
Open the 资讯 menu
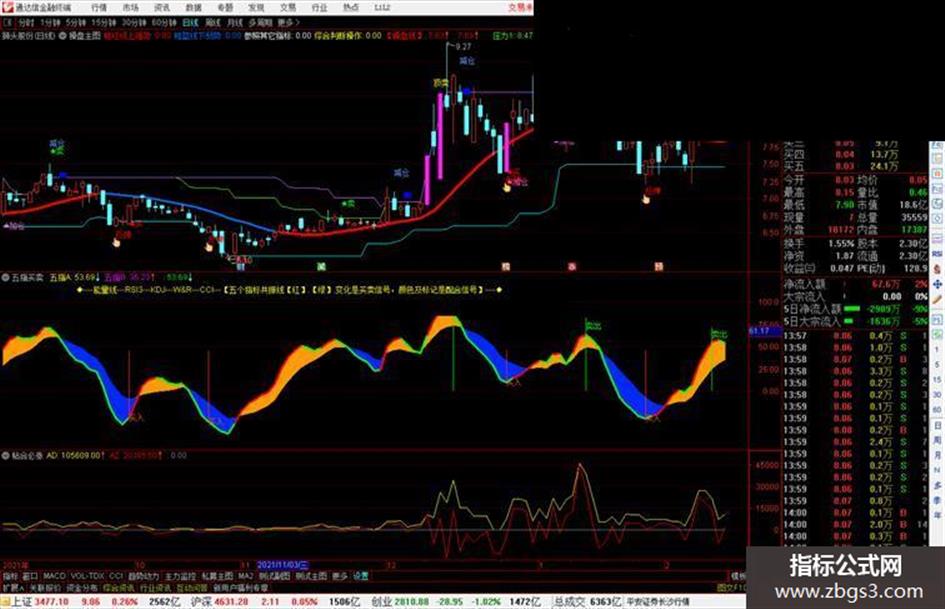coord(162,8)
